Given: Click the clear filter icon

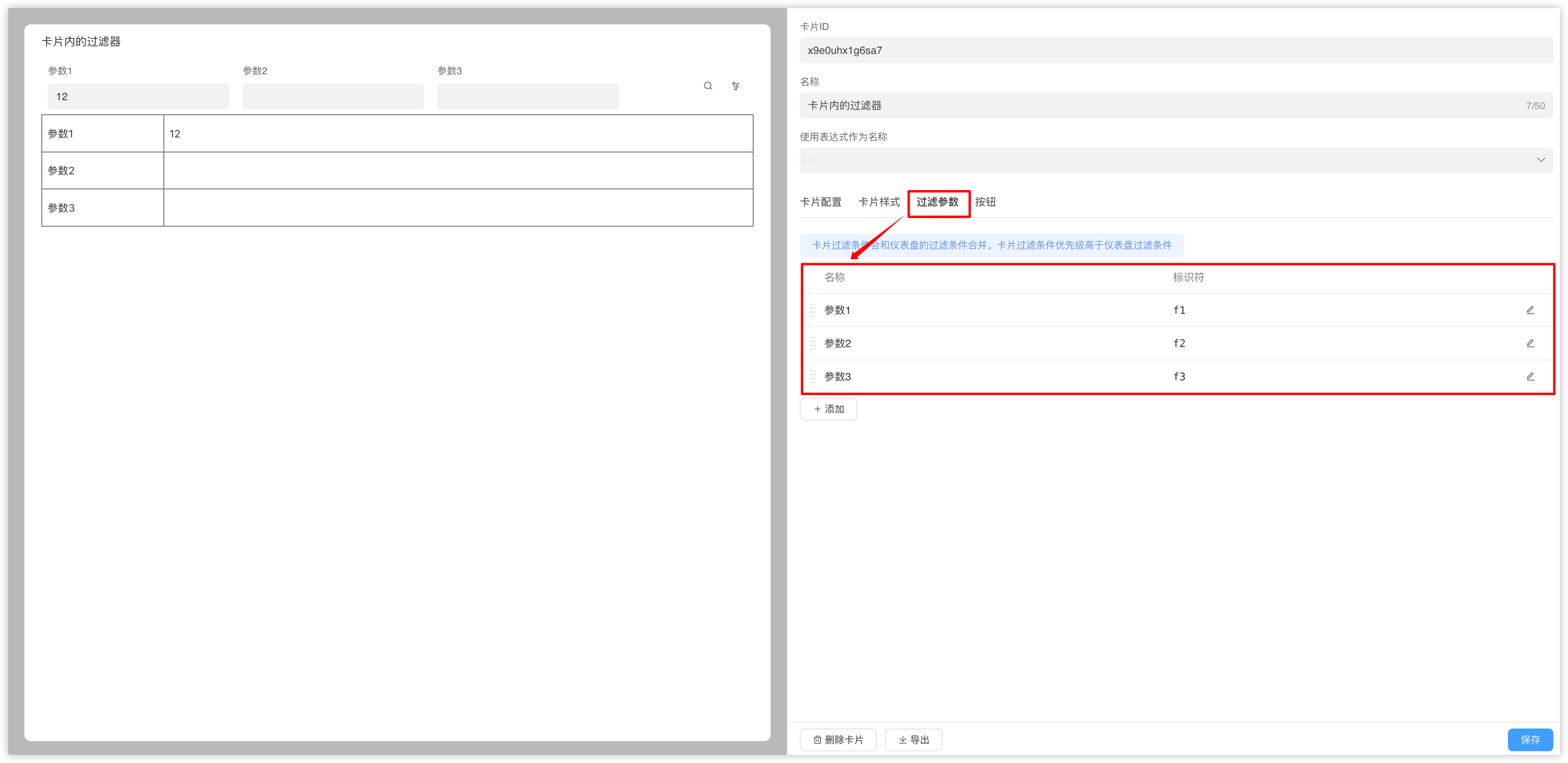Looking at the screenshot, I should [736, 86].
